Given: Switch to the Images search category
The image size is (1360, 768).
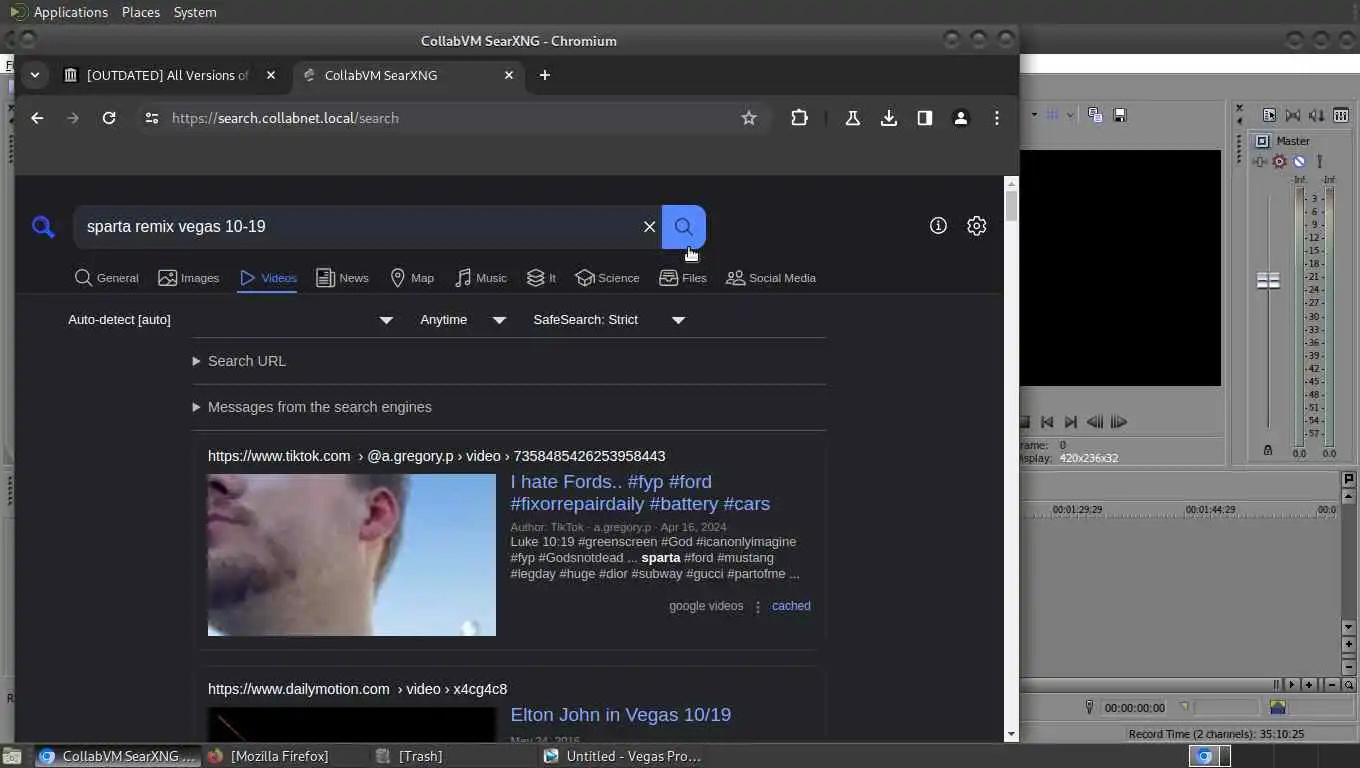Looking at the screenshot, I should pyautogui.click(x=188, y=278).
